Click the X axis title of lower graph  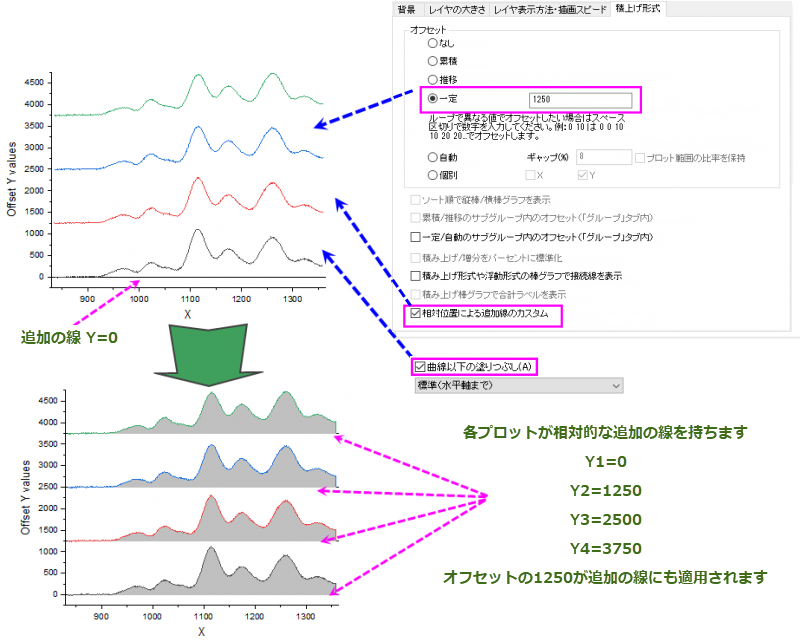[201, 632]
